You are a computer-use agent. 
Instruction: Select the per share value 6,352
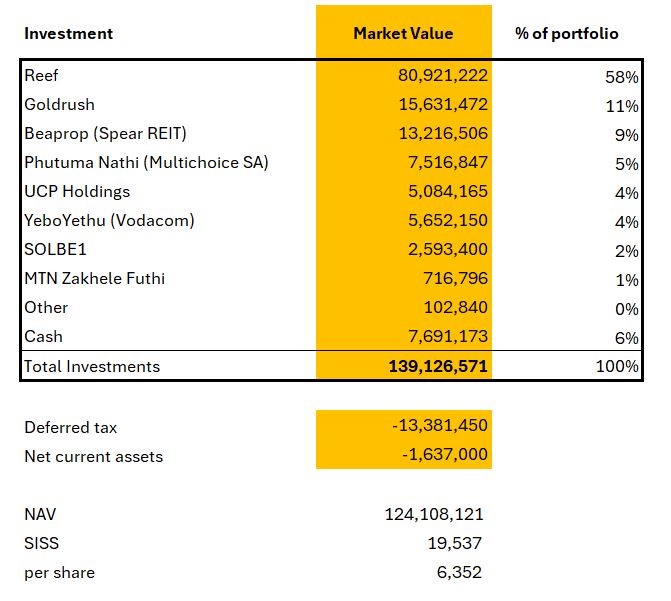[459, 572]
